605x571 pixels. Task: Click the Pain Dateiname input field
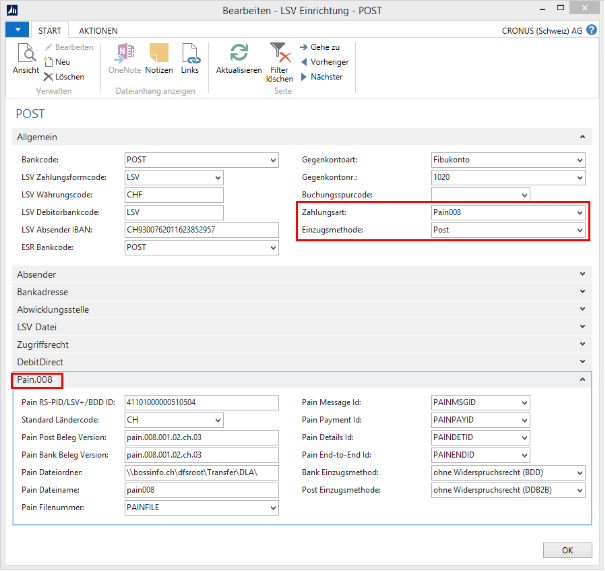pyautogui.click(x=201, y=490)
